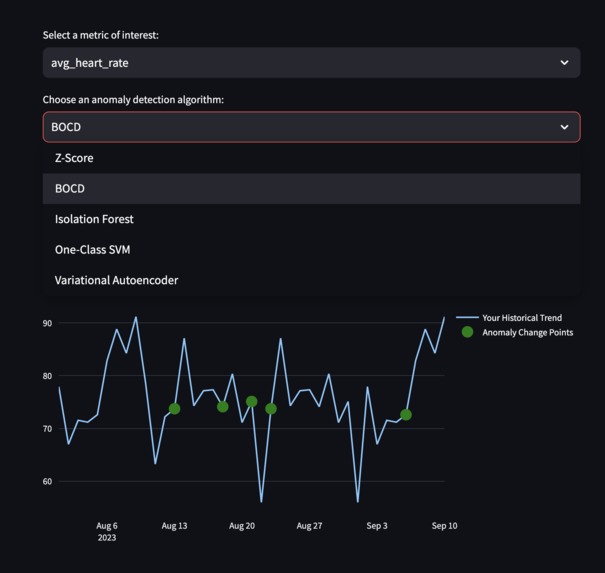The width and height of the screenshot is (605, 573).
Task: Click the anomaly dot at Aug 13
Action: pyautogui.click(x=174, y=409)
